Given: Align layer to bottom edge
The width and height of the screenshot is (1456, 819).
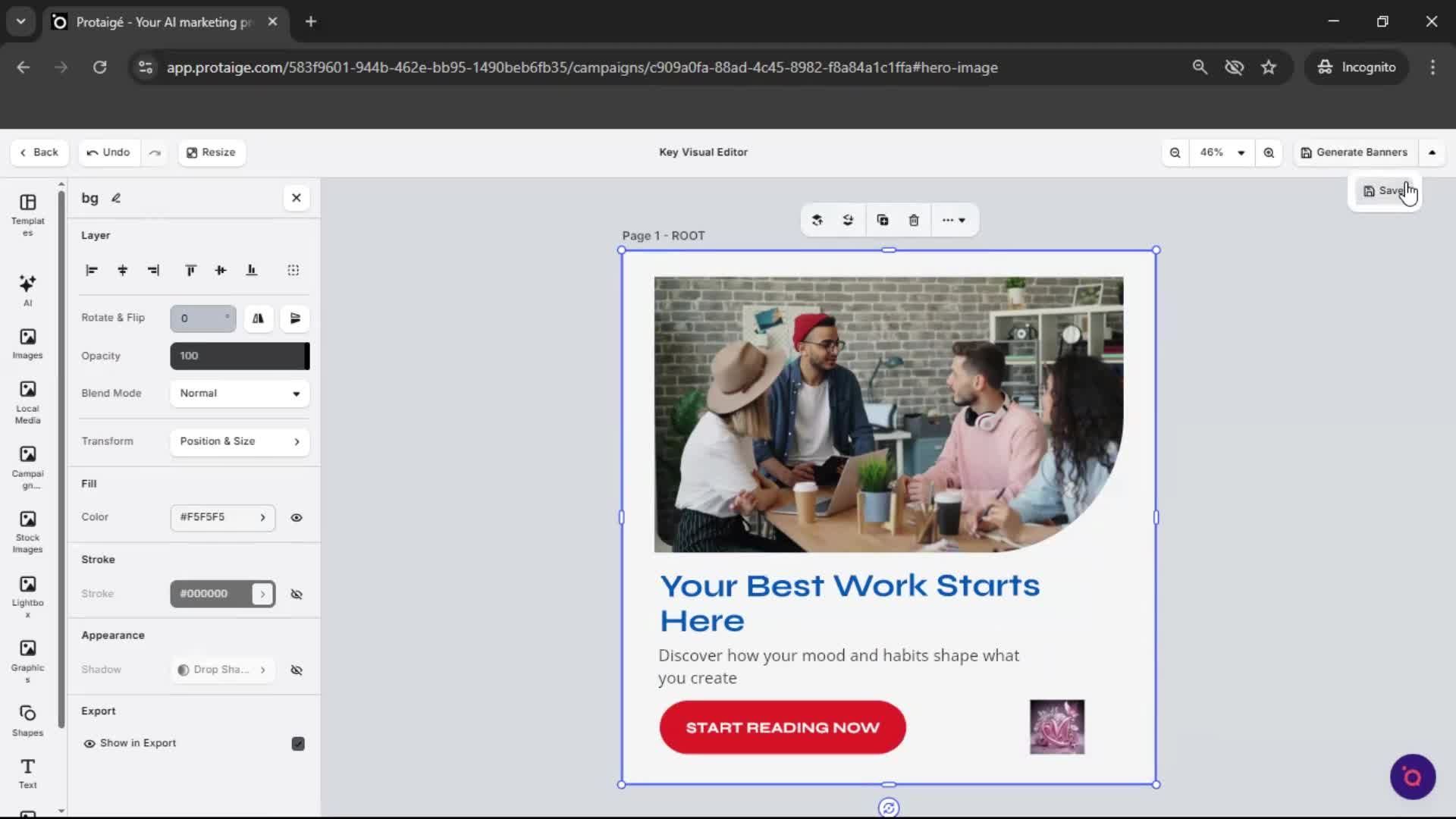Looking at the screenshot, I should [x=252, y=270].
